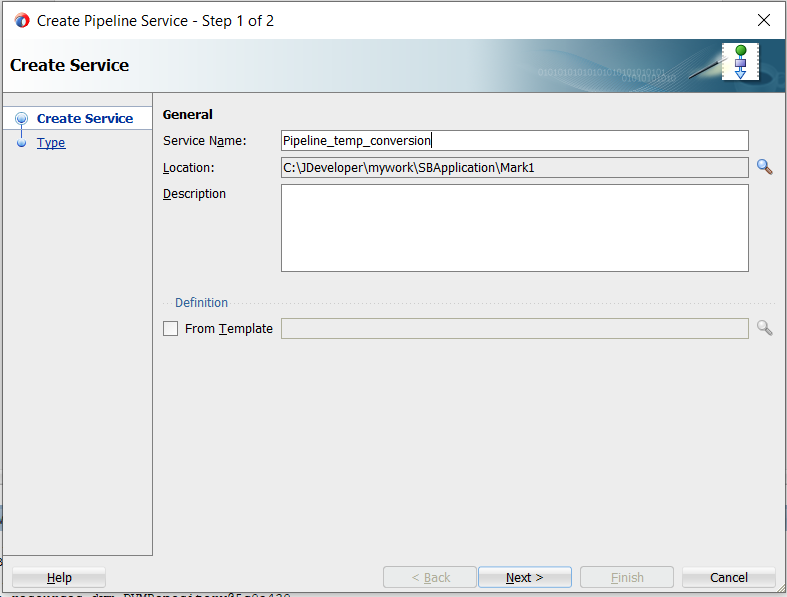Image resolution: width=787 pixels, height=597 pixels.
Task: Proceed with the Next button
Action: (525, 577)
